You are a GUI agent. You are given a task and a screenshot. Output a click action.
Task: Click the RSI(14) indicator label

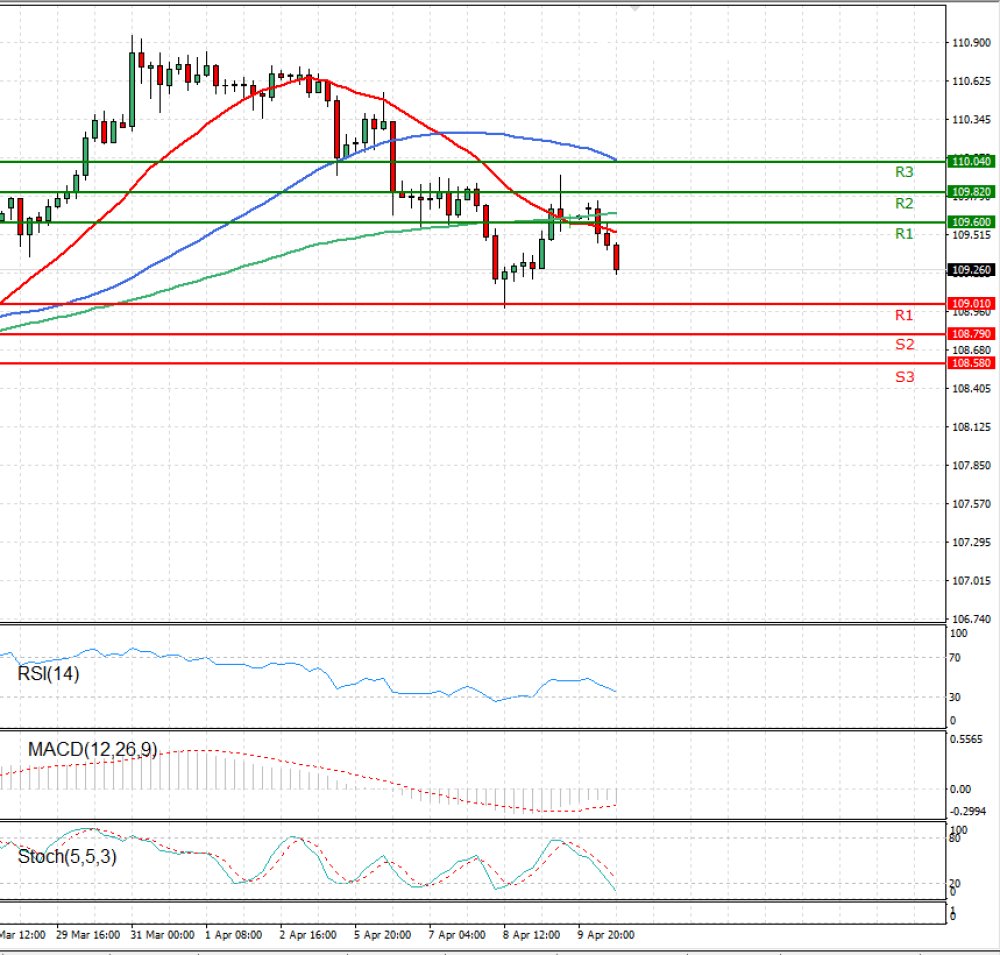pyautogui.click(x=48, y=674)
